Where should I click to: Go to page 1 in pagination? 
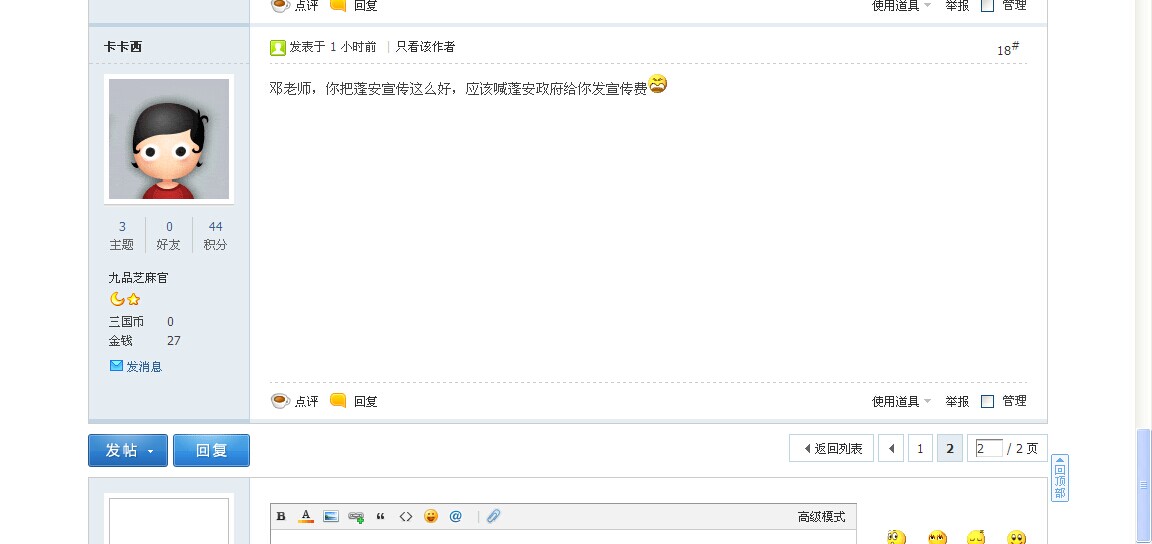[x=920, y=449]
